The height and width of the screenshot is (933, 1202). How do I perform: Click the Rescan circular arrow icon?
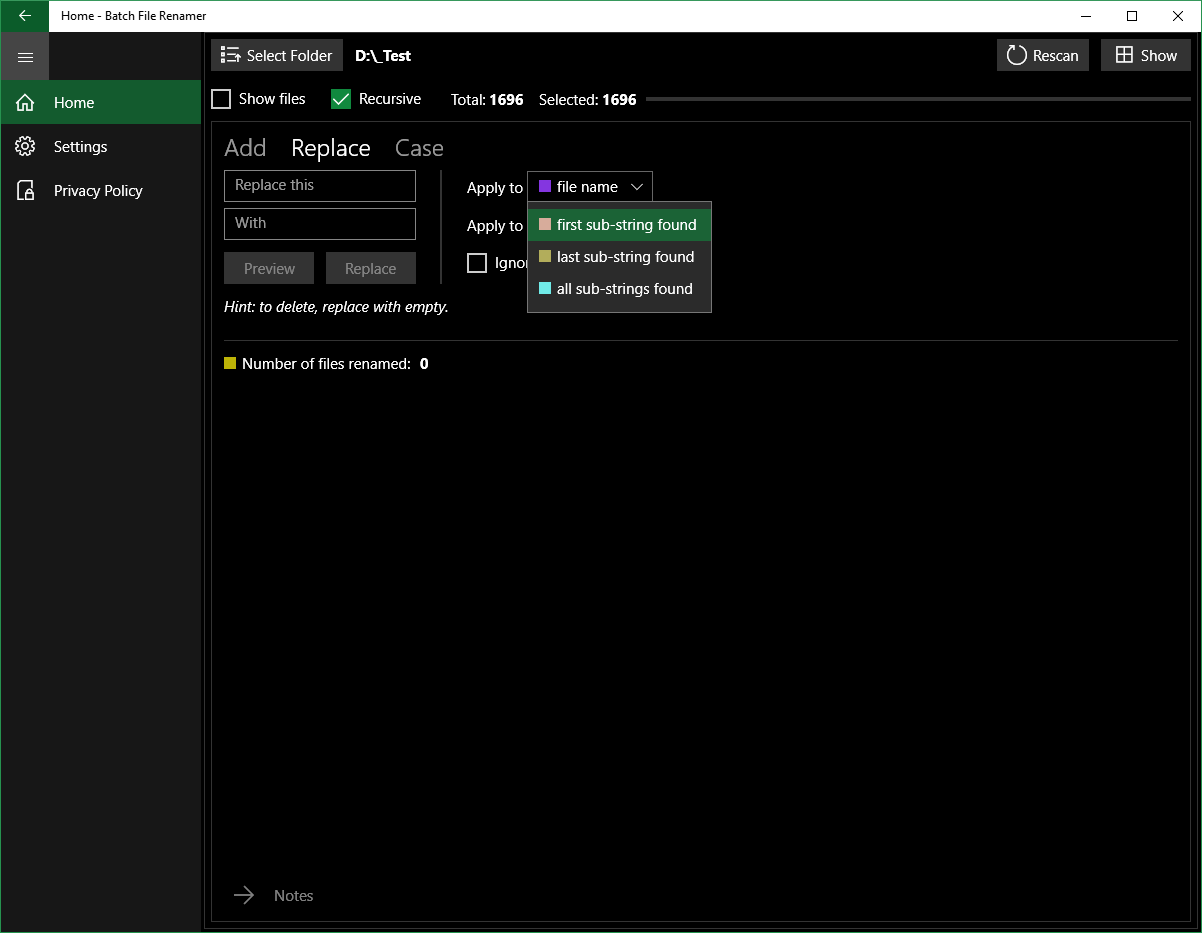coord(1017,56)
